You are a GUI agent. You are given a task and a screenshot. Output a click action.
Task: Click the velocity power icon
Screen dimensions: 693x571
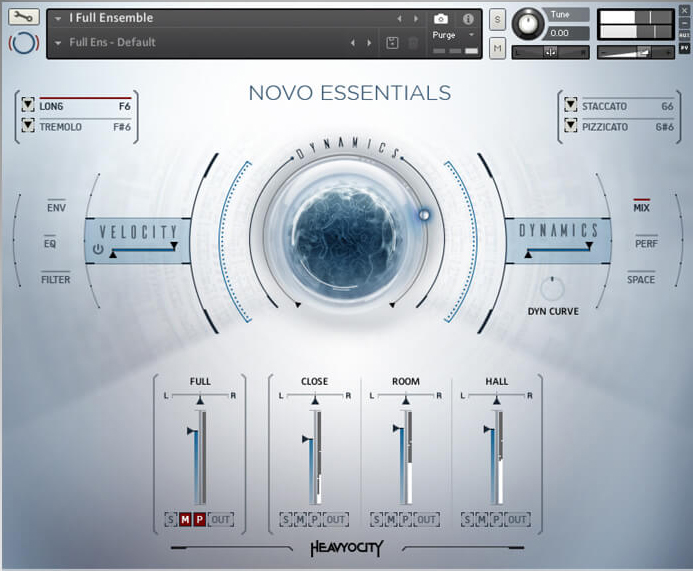(98, 249)
